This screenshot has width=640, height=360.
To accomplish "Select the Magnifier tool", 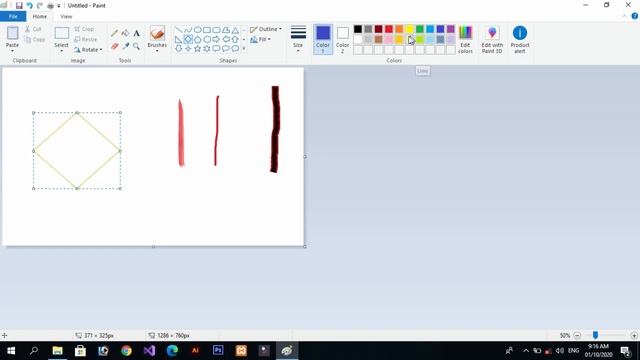I will 136,46.
